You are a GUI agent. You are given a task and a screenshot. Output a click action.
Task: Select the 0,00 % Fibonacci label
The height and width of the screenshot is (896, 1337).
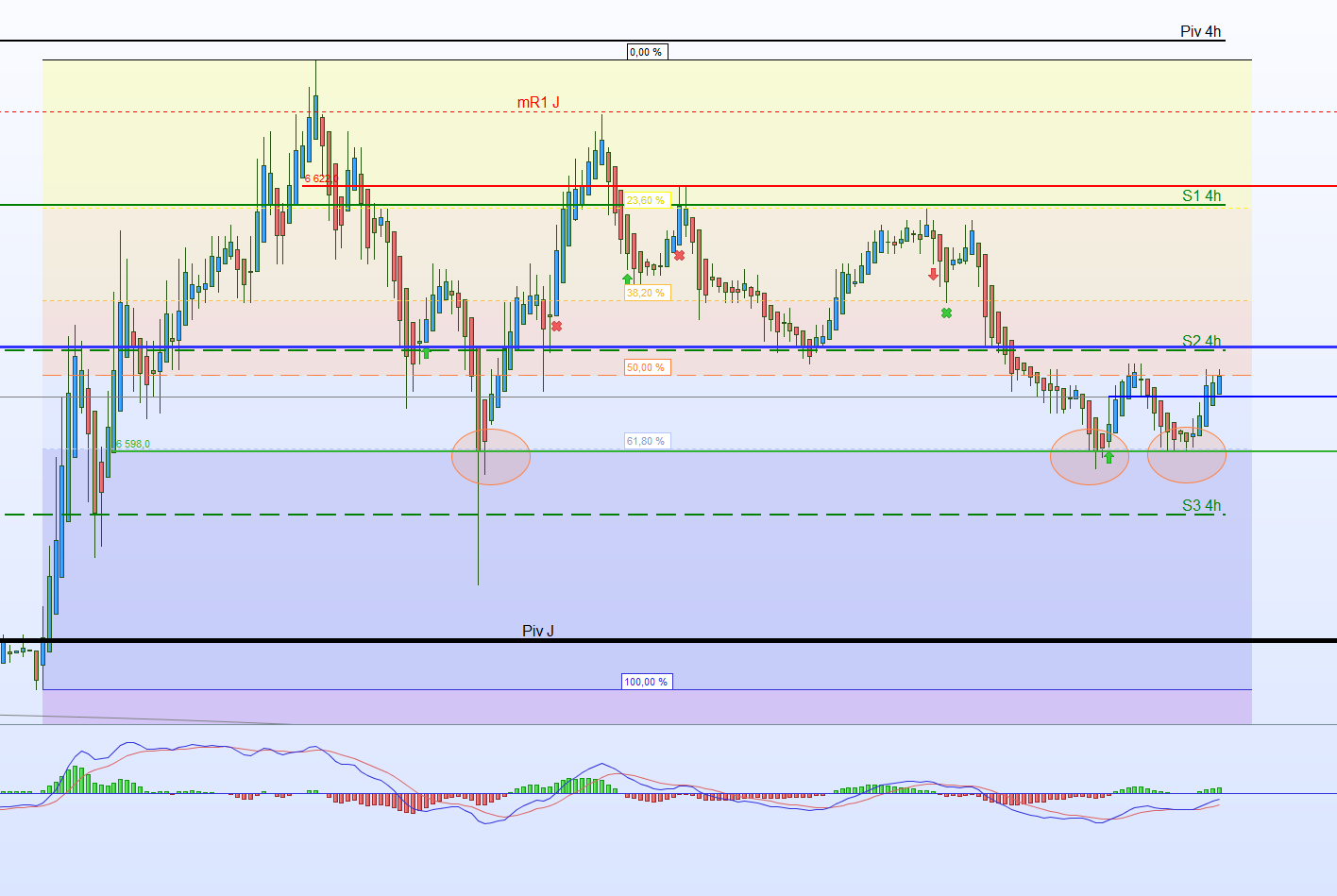[648, 52]
